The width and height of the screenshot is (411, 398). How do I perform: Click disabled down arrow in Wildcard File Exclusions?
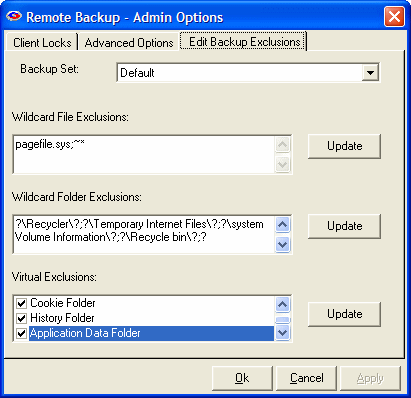click(282, 165)
